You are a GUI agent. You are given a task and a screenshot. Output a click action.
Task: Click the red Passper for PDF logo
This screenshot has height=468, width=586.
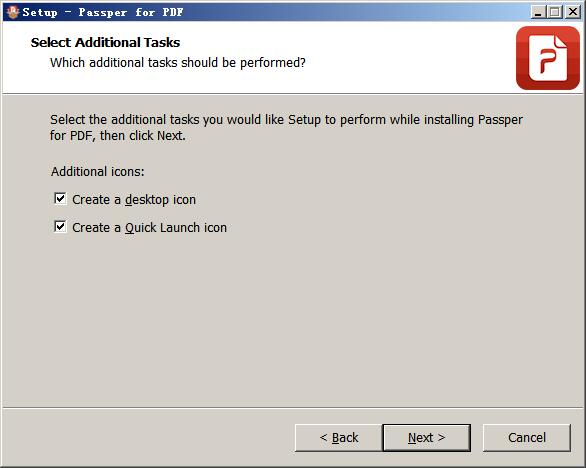(x=548, y=58)
